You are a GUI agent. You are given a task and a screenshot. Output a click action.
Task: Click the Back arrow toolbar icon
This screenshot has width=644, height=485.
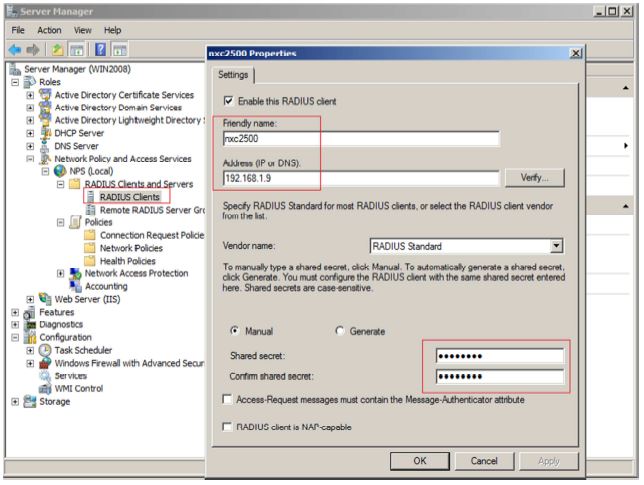[16, 51]
